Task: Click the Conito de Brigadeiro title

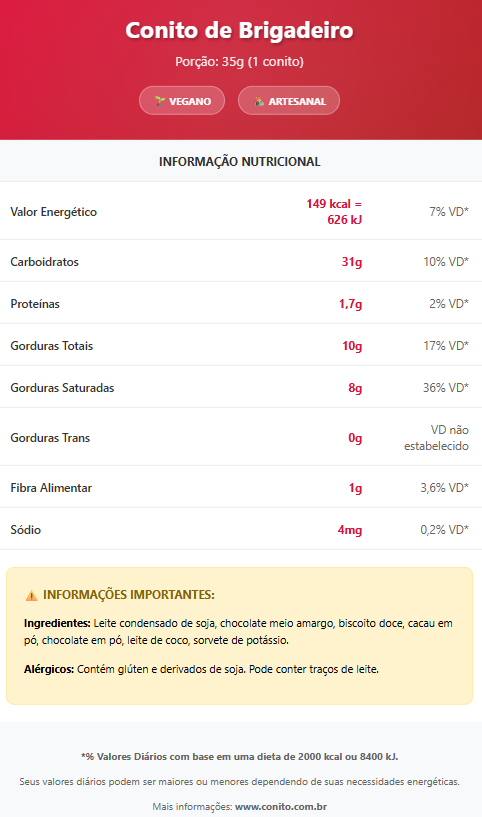Action: pos(239,30)
